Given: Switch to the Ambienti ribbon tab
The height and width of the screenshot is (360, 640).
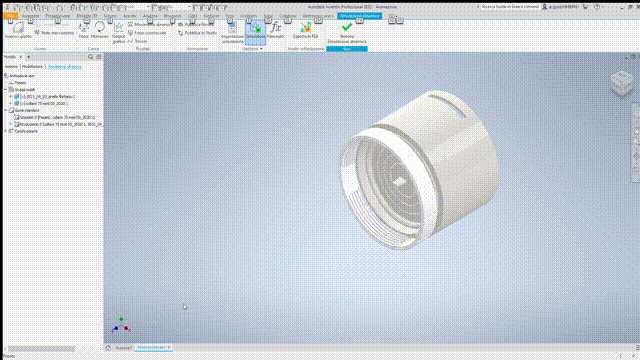Looking at the screenshot, I should click(x=249, y=16).
